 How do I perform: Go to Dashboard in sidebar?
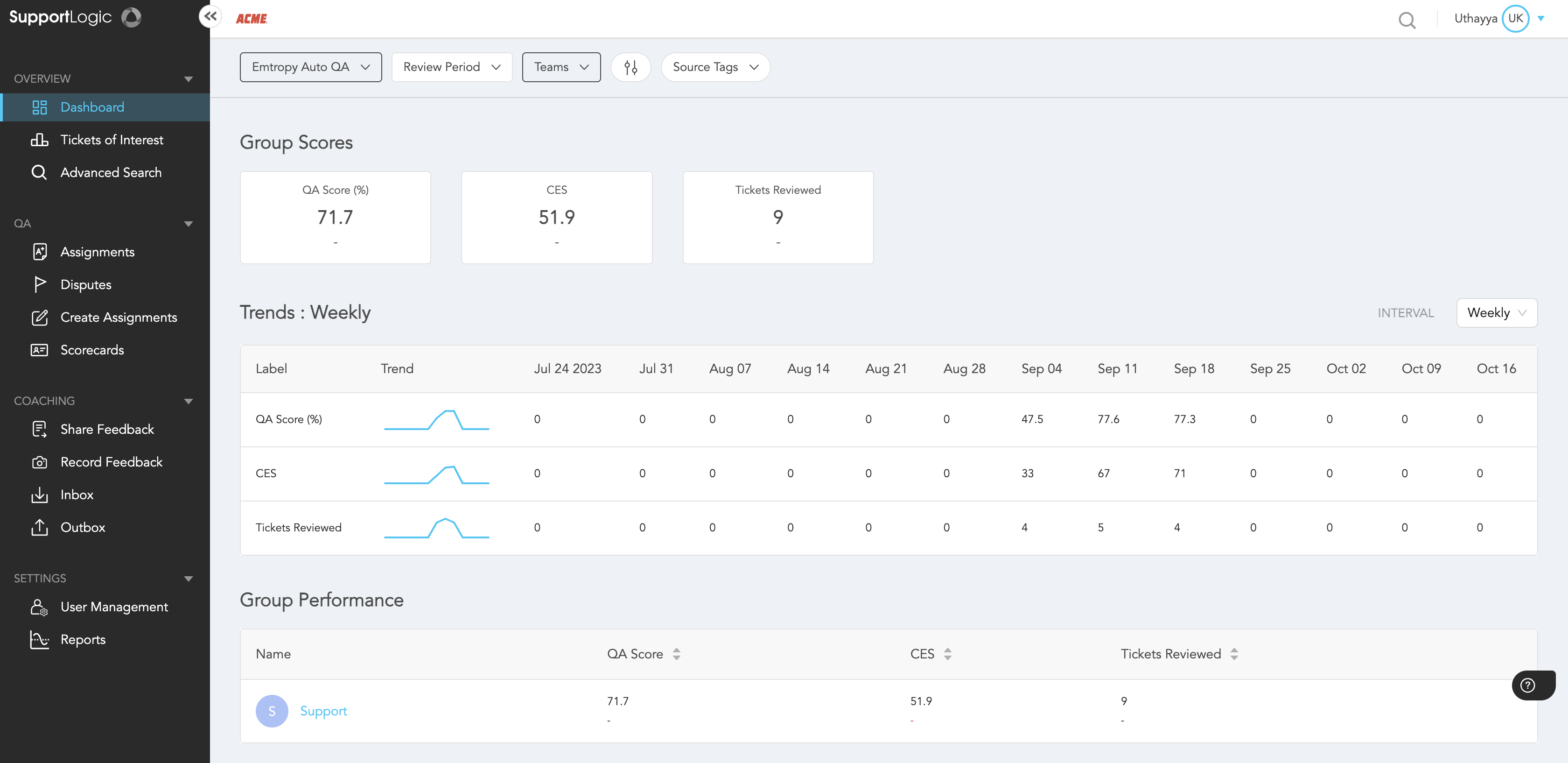pyautogui.click(x=105, y=107)
